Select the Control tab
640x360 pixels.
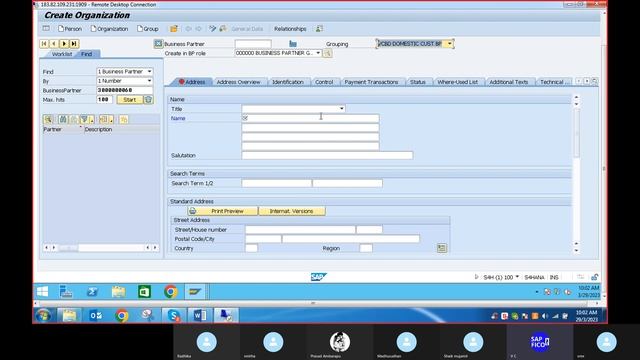[x=324, y=82]
